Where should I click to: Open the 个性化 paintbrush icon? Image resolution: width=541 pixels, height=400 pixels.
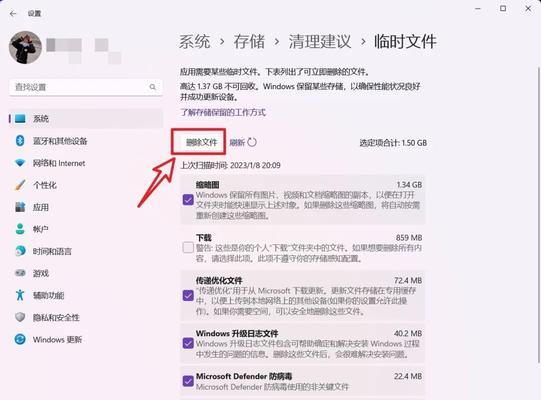pos(20,185)
